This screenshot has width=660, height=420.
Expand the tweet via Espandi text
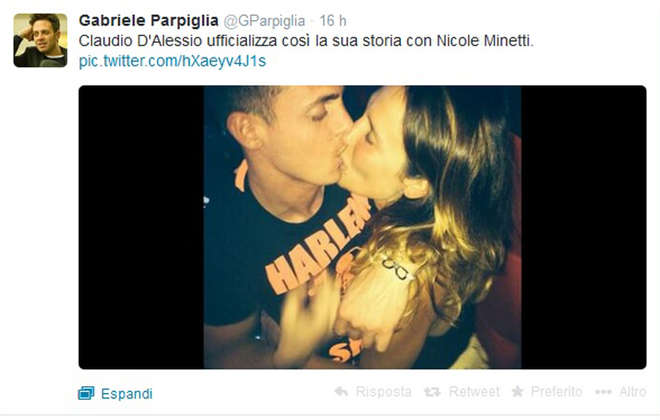point(127,394)
